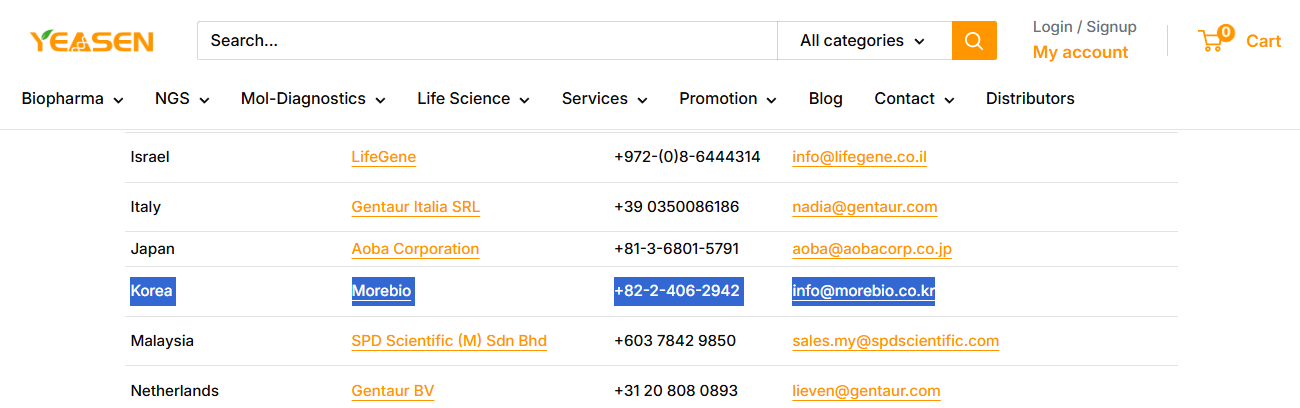
Task: Click the orange search magnifier button
Action: click(974, 41)
